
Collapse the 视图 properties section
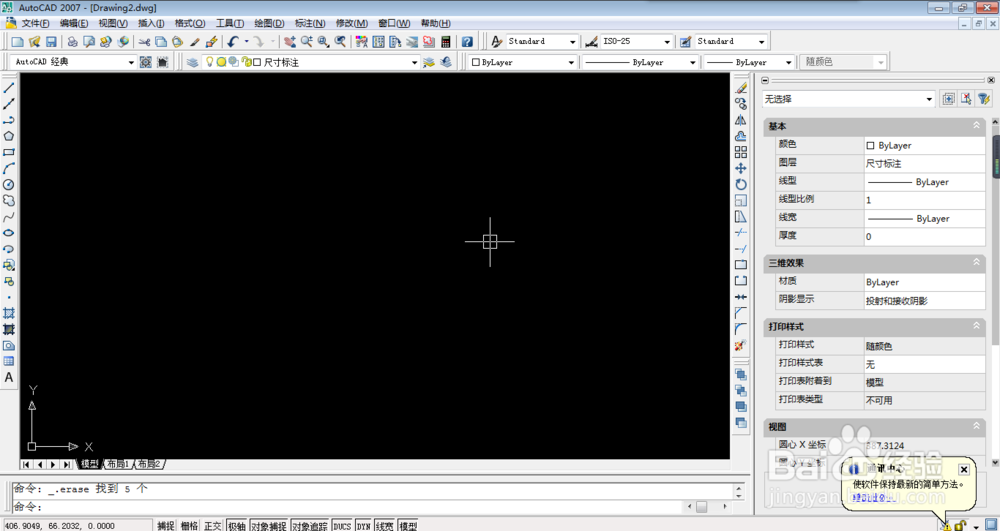(x=976, y=426)
